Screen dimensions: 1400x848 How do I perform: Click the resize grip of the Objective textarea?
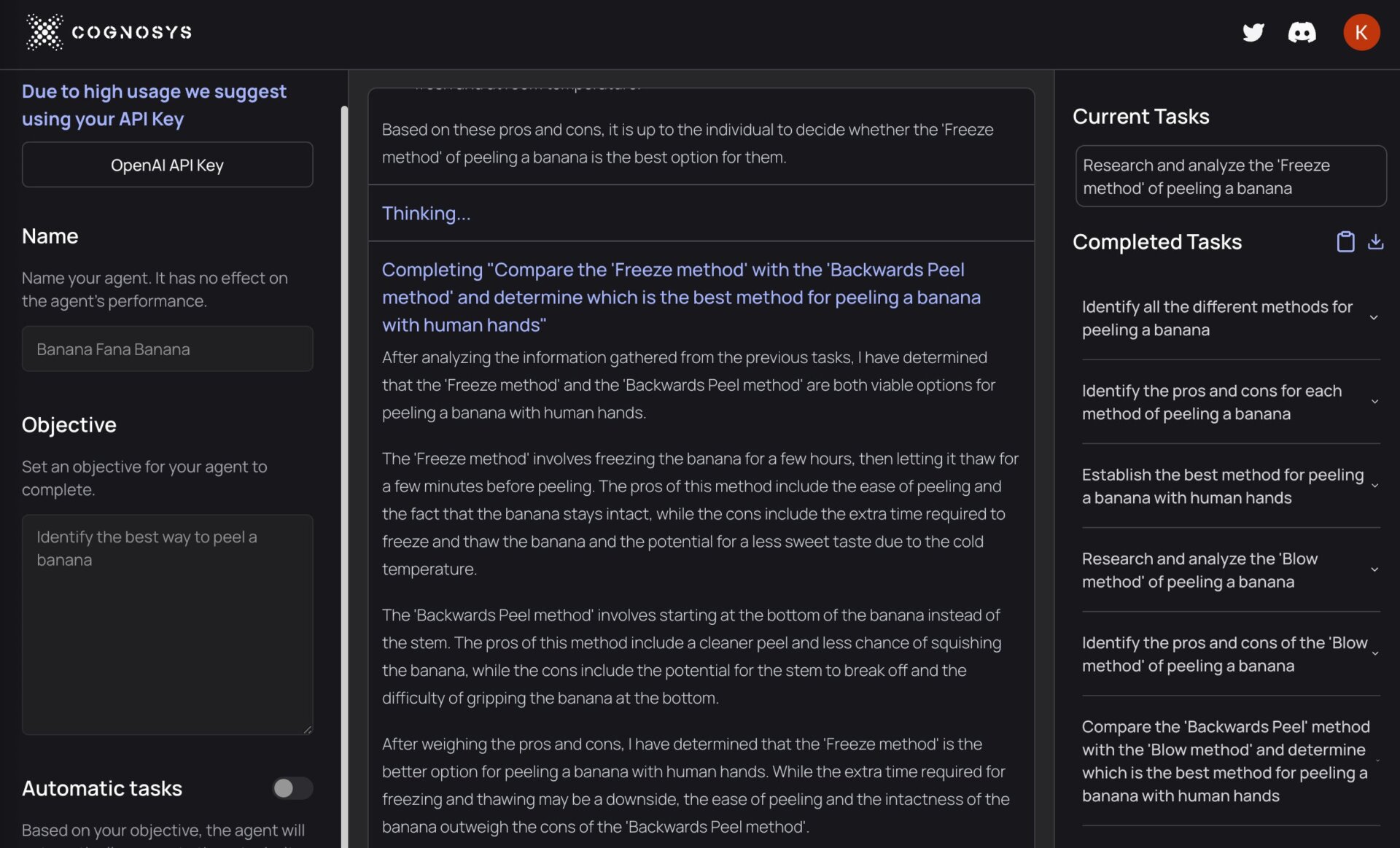(x=307, y=730)
